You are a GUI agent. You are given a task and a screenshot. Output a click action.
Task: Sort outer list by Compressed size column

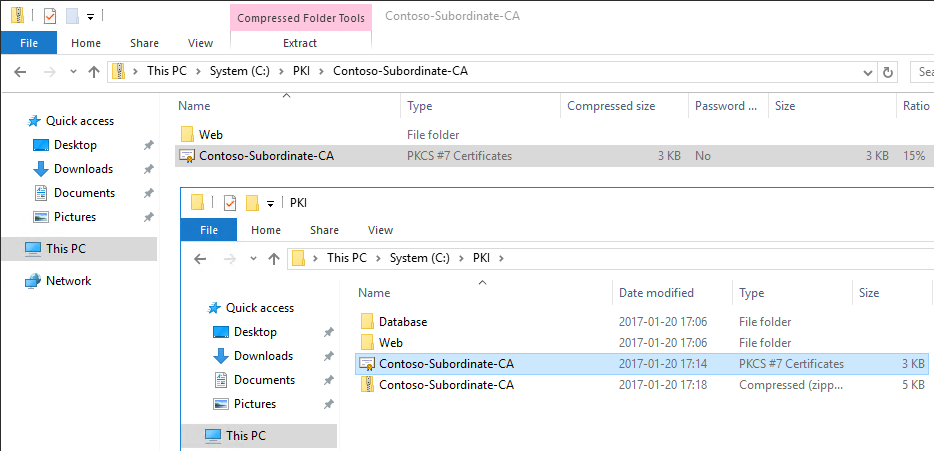click(x=611, y=106)
